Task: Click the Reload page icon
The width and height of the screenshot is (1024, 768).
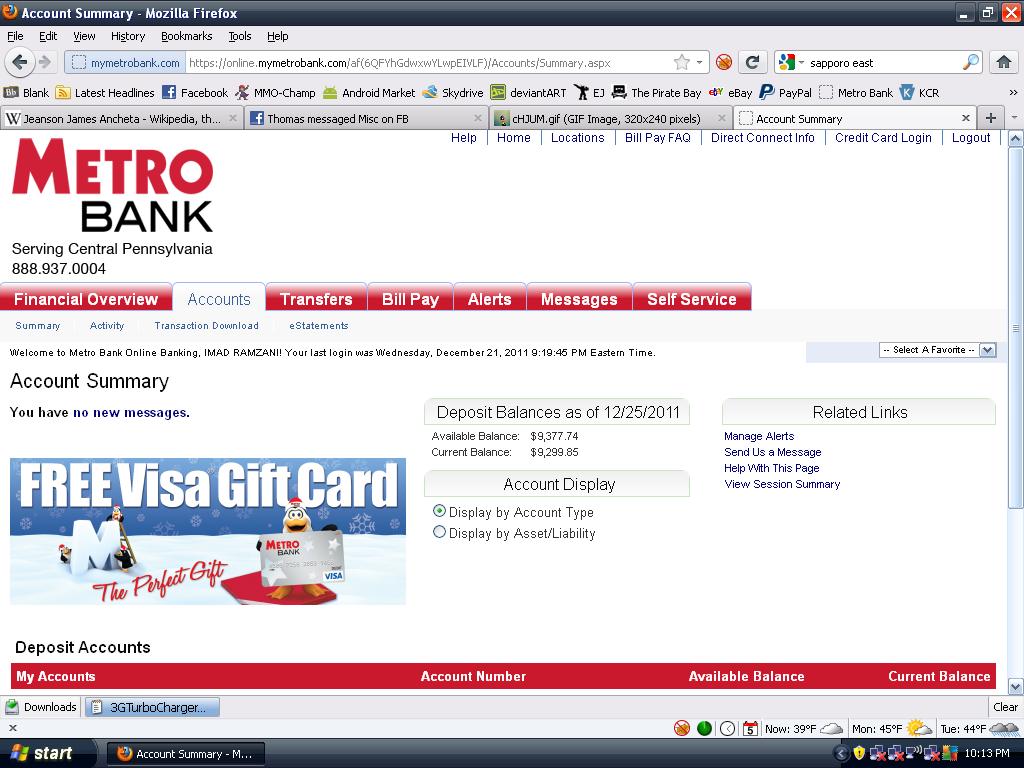Action: coord(752,62)
